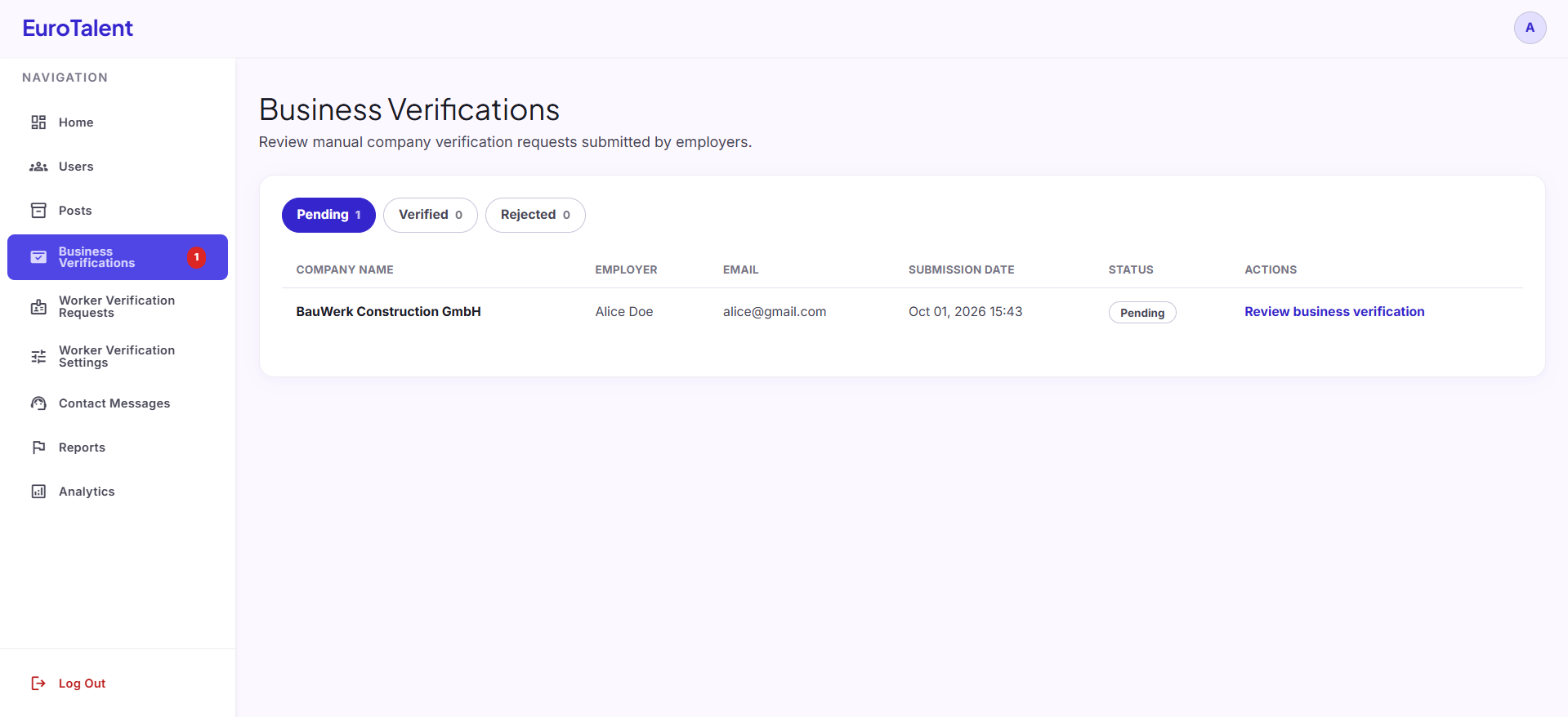Open the Posts section
Image resolution: width=1568 pixels, height=717 pixels.
[x=118, y=211]
